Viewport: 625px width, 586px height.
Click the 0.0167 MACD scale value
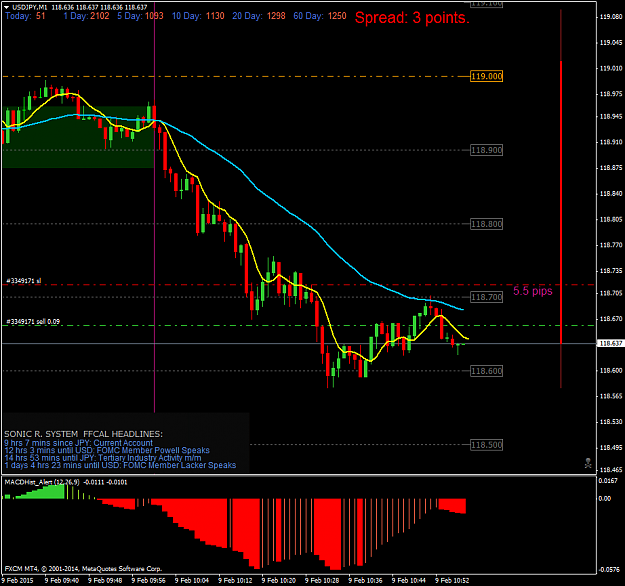click(x=608, y=481)
